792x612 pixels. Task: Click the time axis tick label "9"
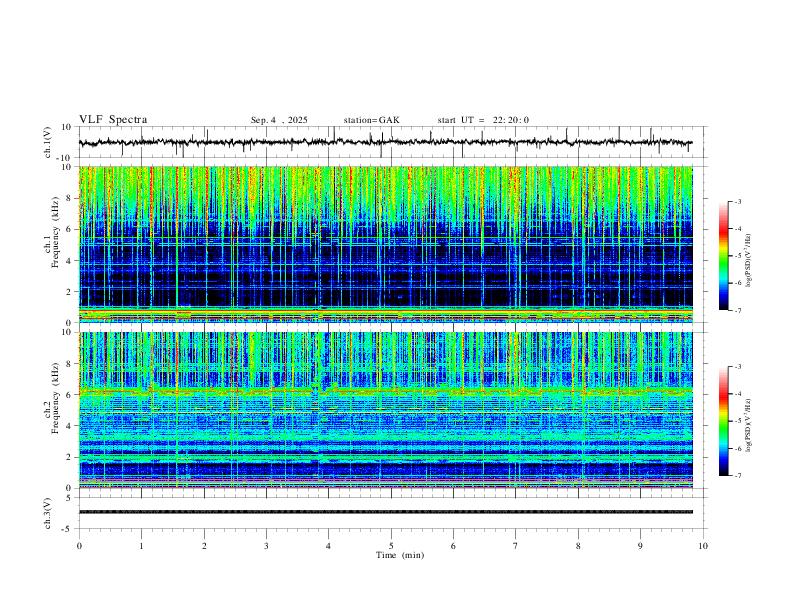tap(640, 546)
